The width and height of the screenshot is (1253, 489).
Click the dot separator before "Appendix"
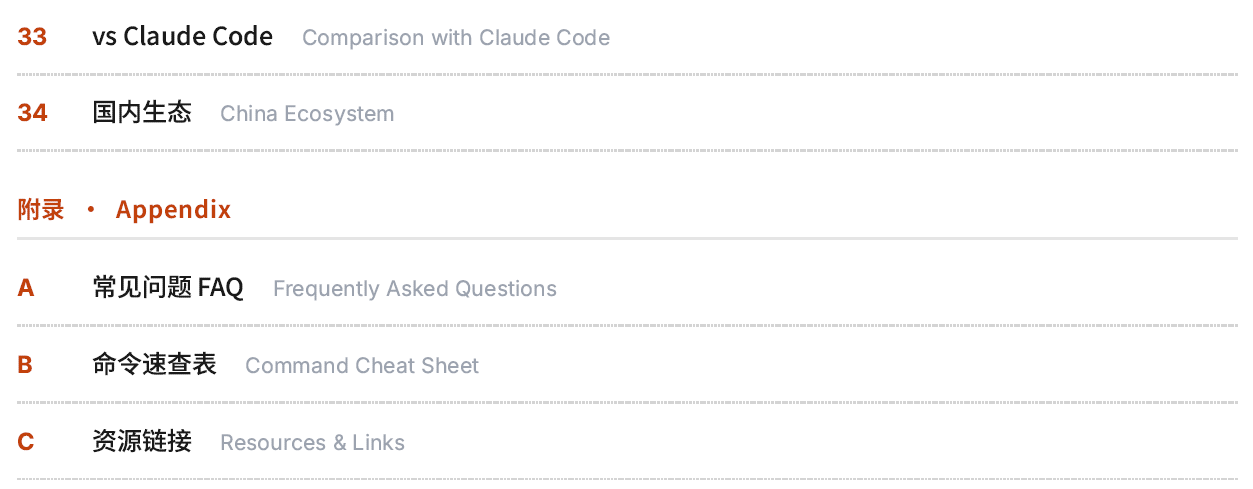[90, 210]
